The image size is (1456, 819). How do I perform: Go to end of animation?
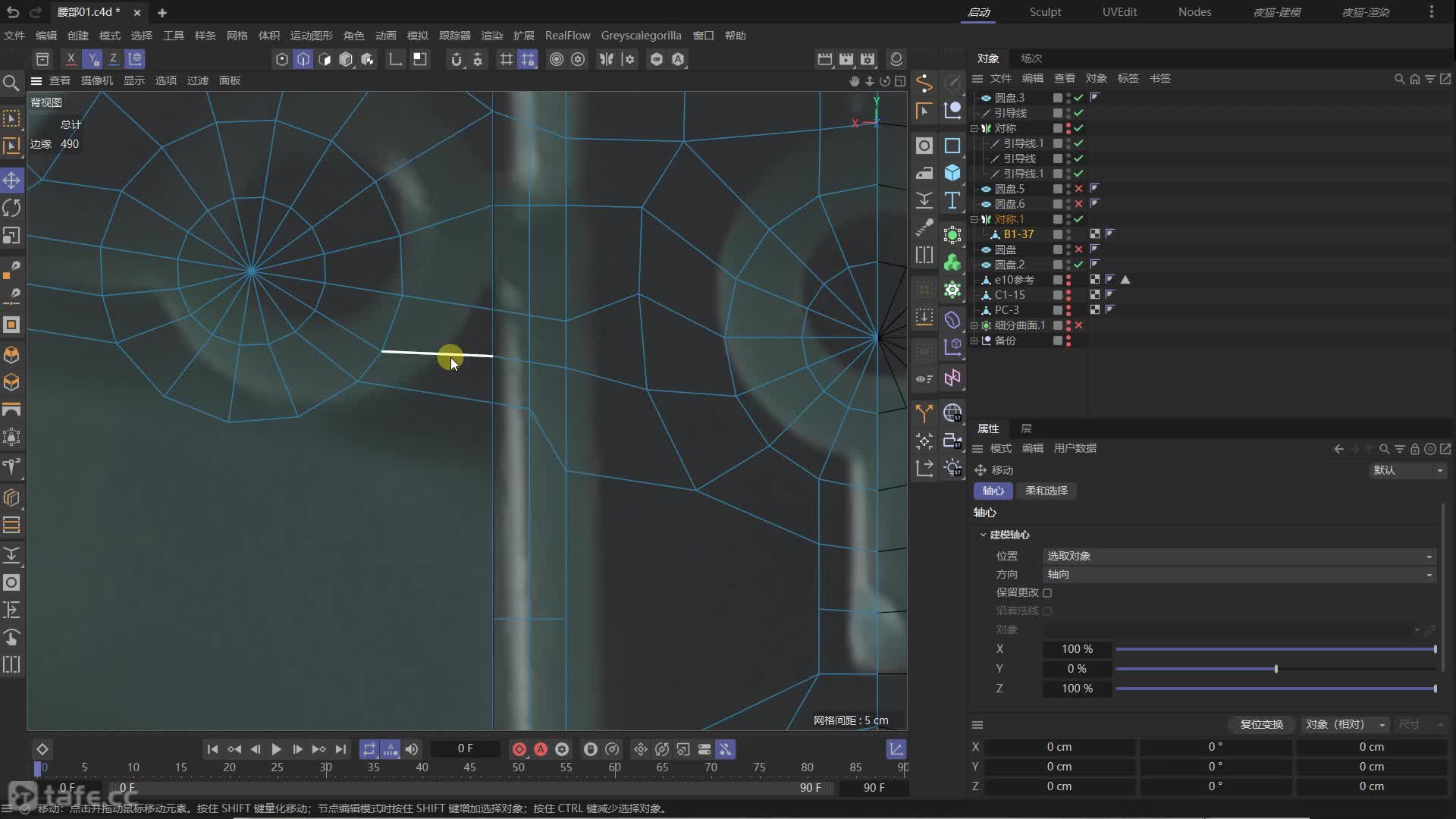tap(340, 749)
